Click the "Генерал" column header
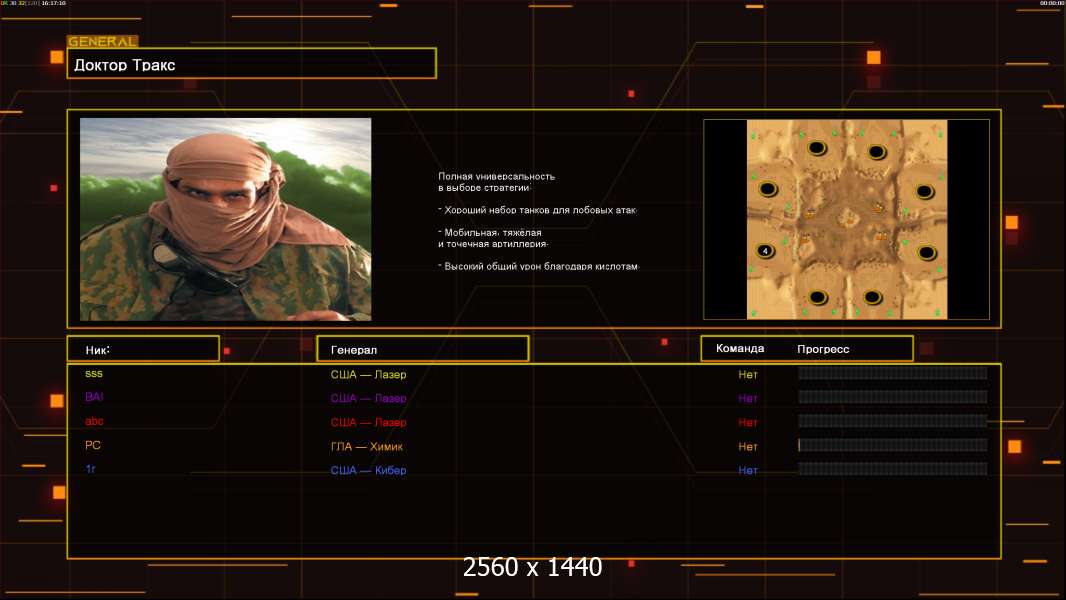The image size is (1066, 600). coord(421,349)
